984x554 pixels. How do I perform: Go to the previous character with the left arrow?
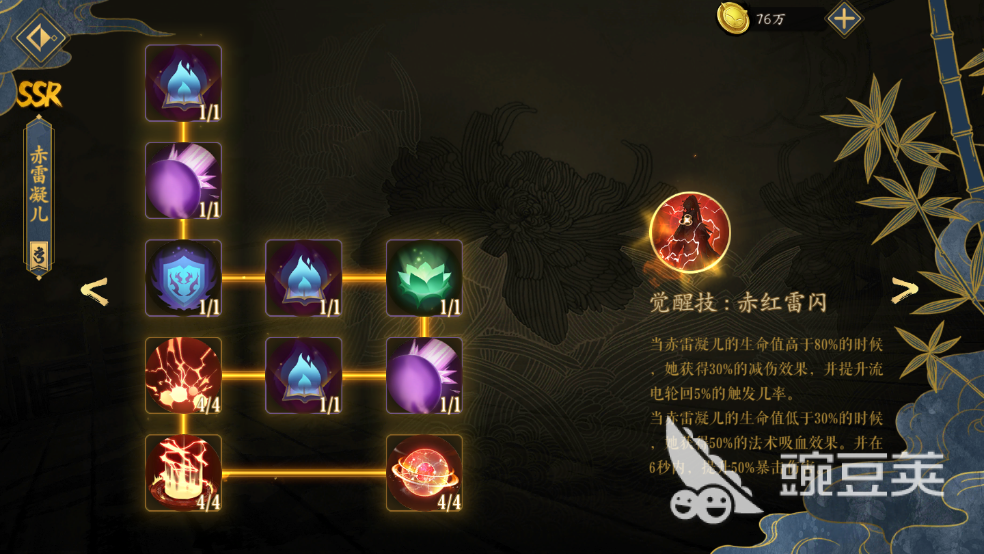(x=95, y=291)
